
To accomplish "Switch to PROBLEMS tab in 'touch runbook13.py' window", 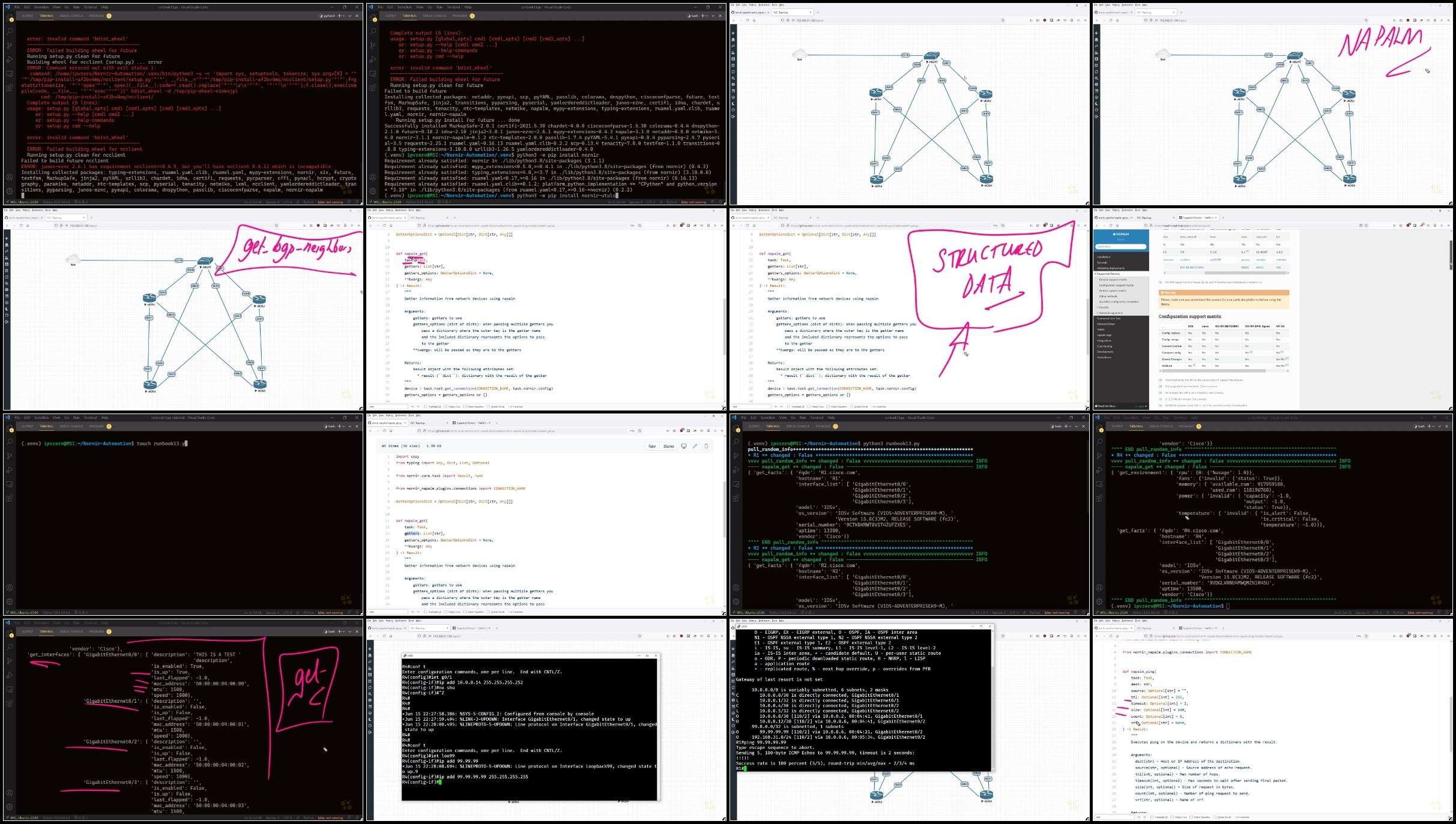I will point(97,426).
